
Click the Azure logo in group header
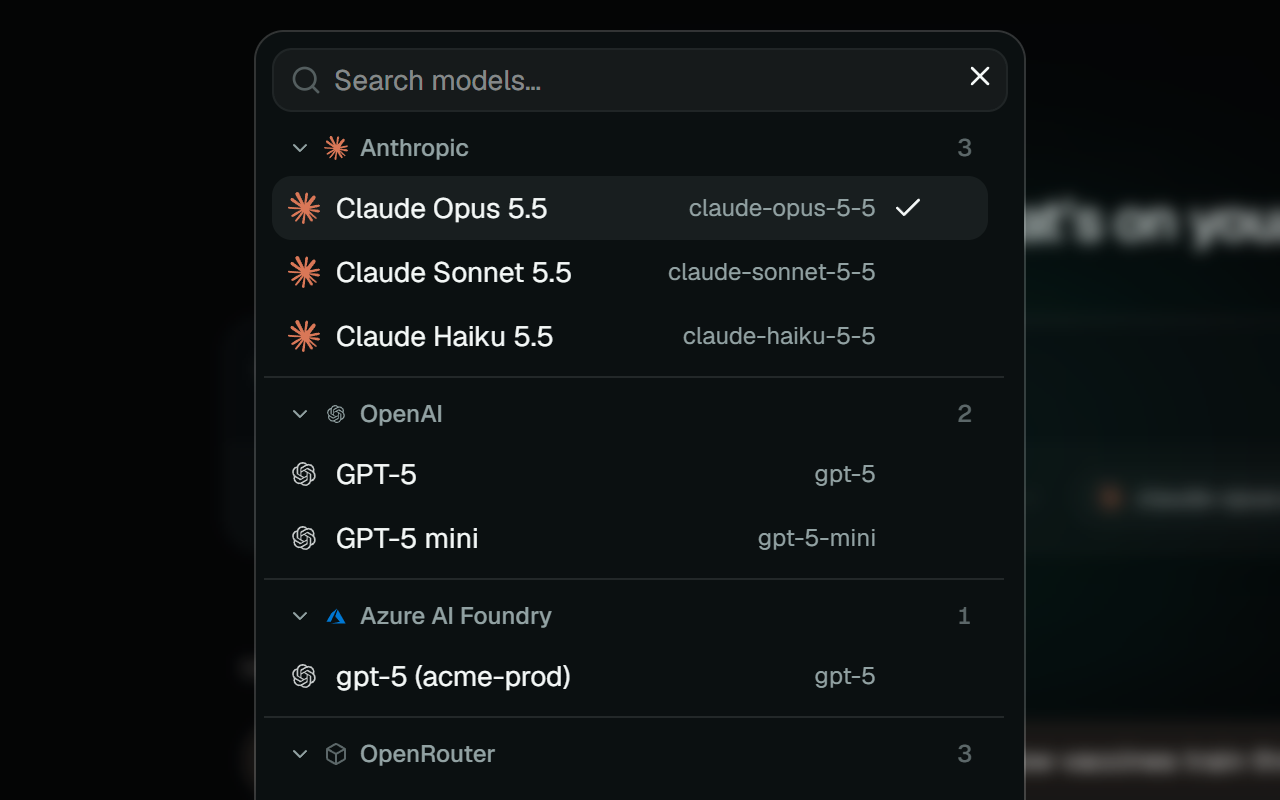pyautogui.click(x=336, y=616)
